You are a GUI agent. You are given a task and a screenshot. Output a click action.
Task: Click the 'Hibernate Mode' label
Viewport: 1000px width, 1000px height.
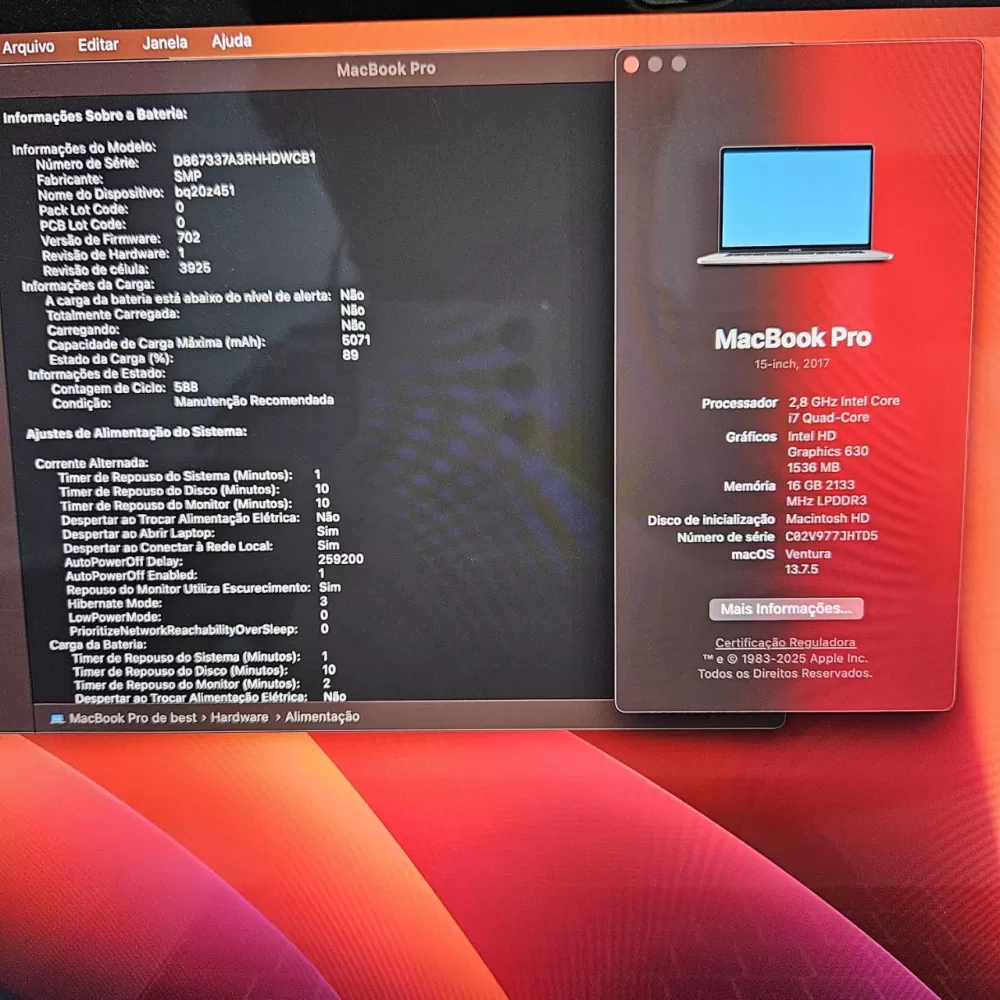coord(115,603)
